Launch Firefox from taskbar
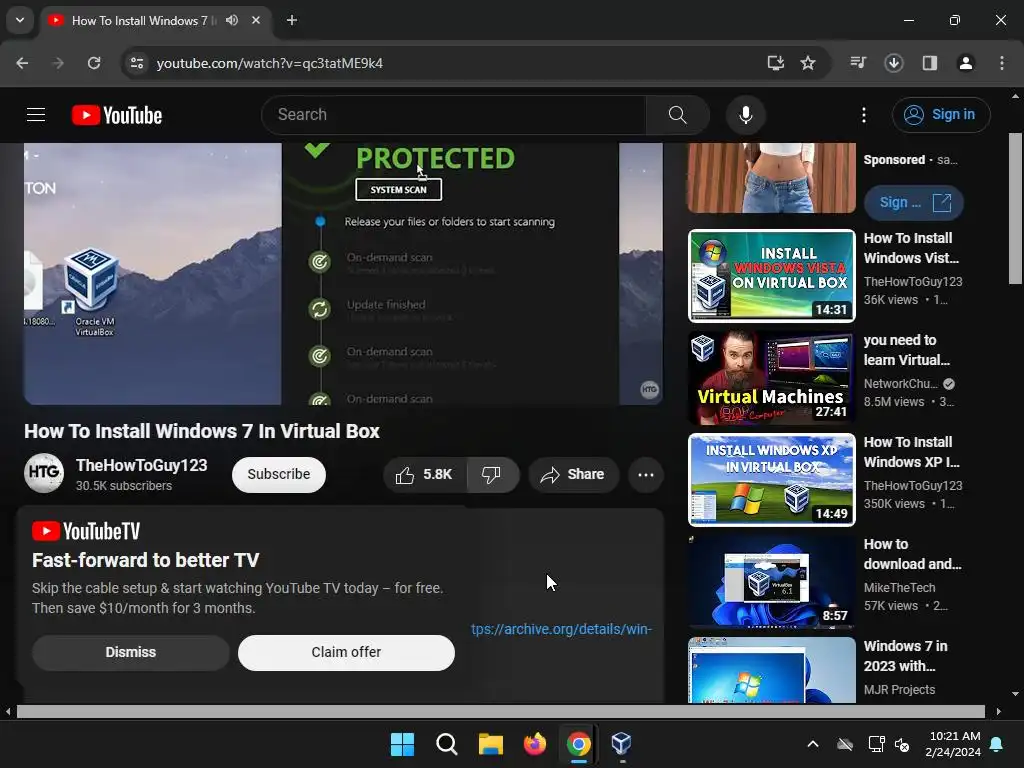The width and height of the screenshot is (1024, 768). 535,744
